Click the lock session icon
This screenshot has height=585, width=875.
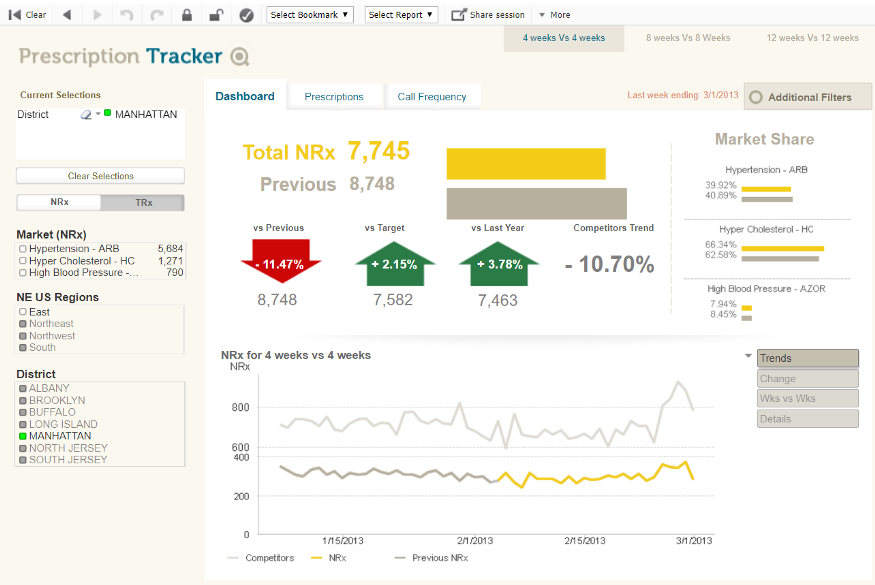point(185,14)
